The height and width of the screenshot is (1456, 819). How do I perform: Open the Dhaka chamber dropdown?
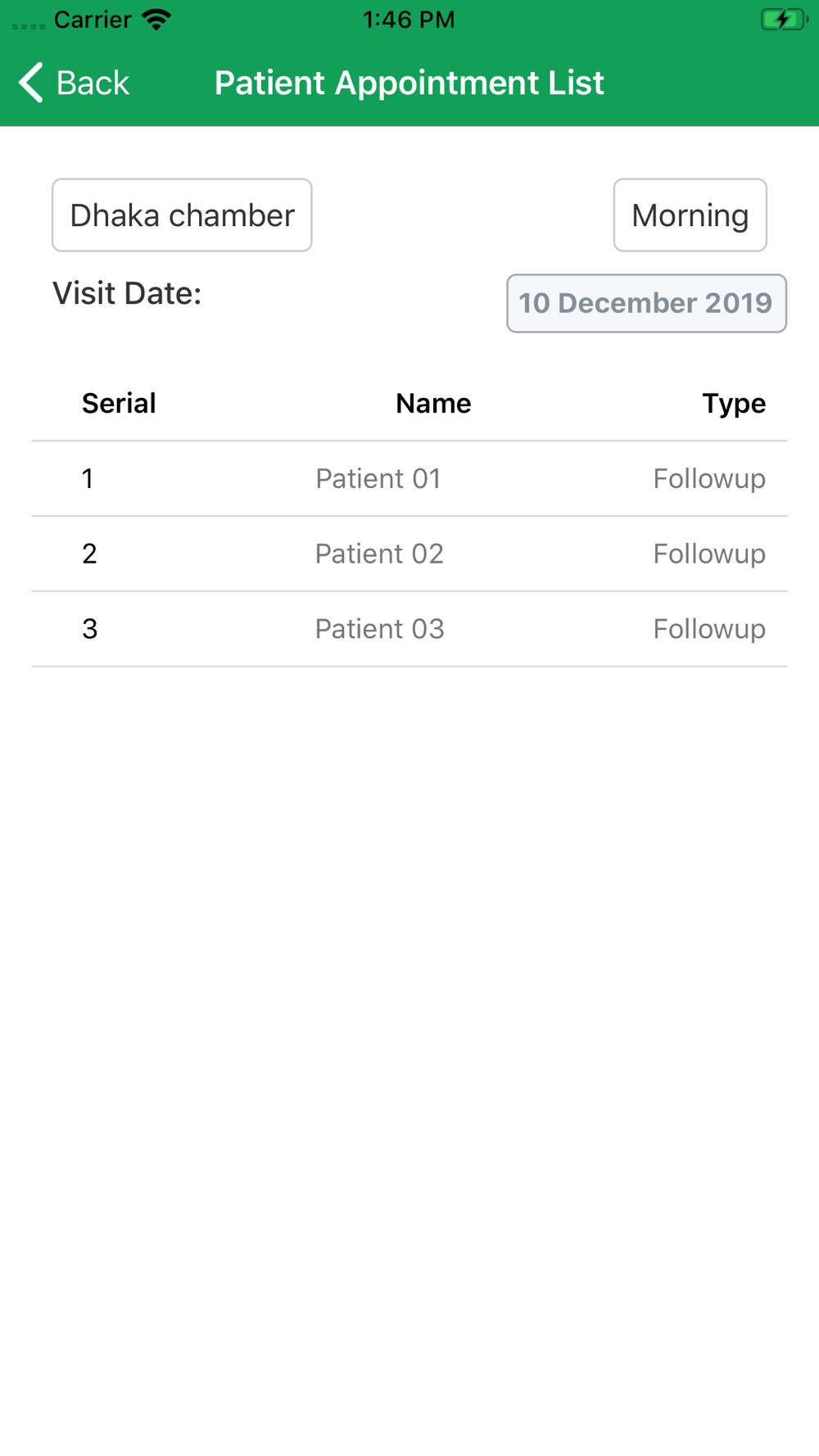[182, 215]
